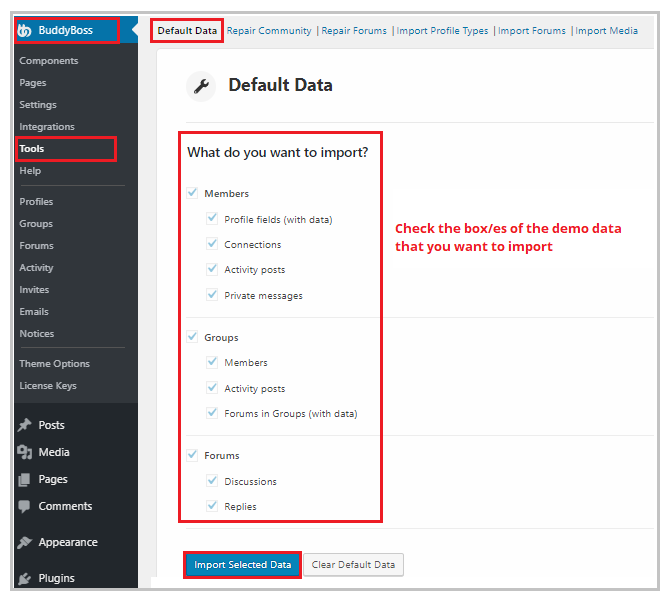Open the Repair Community tab
The width and height of the screenshot is (672, 604).
click(x=269, y=31)
